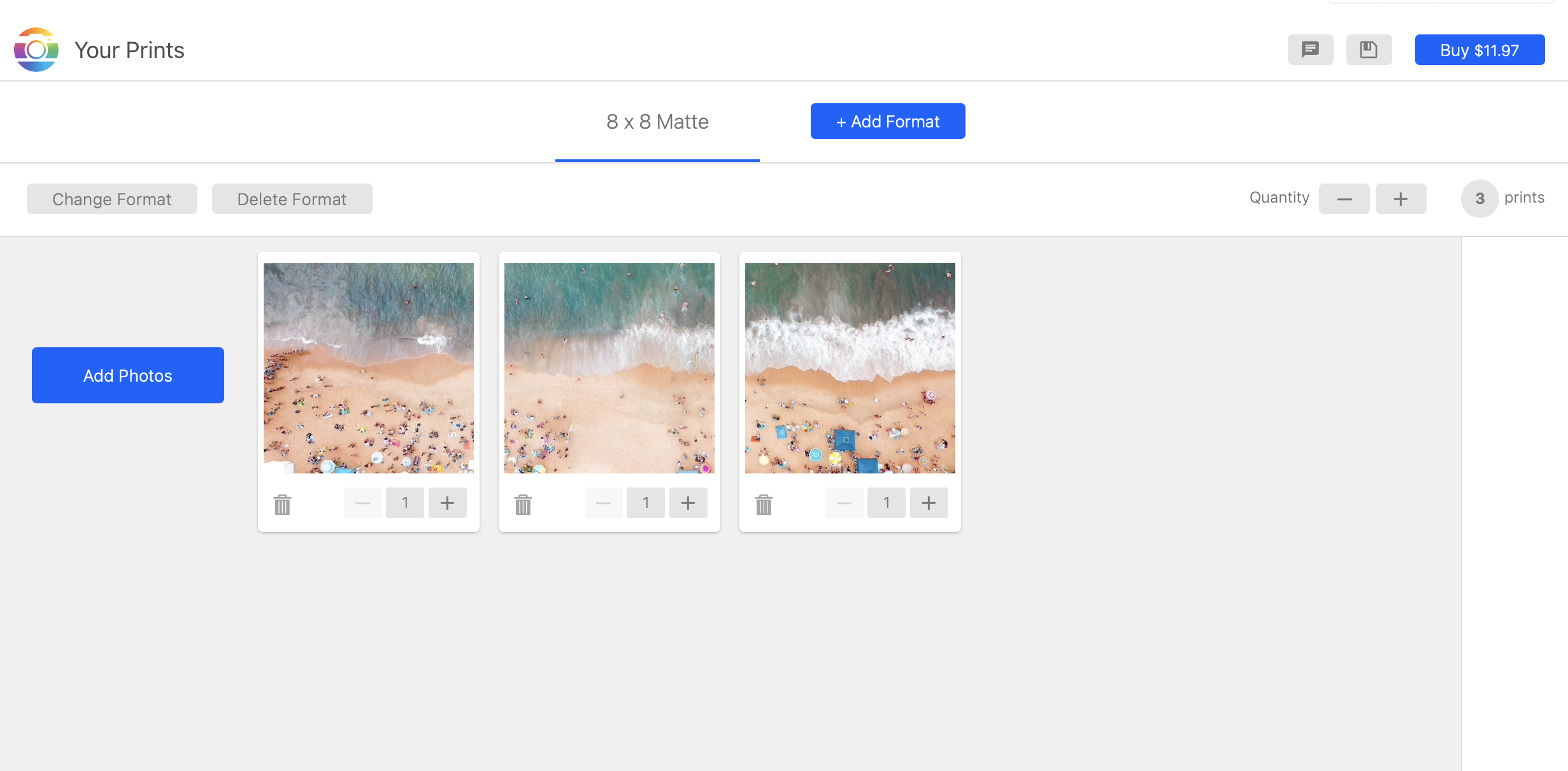Click quantity field of the third photo
This screenshot has width=1568, height=771.
coord(887,503)
